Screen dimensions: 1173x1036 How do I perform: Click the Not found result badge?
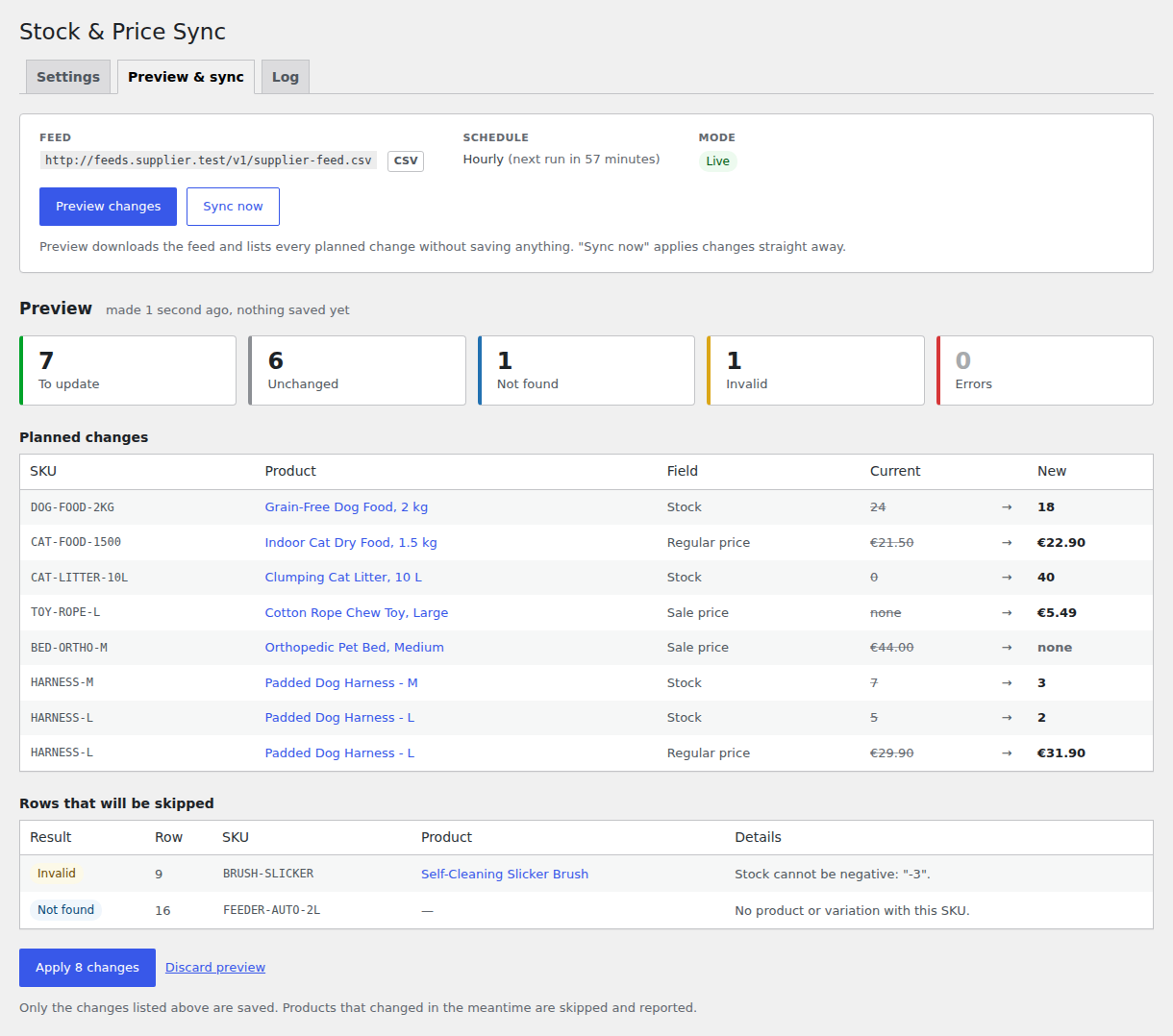click(x=66, y=910)
